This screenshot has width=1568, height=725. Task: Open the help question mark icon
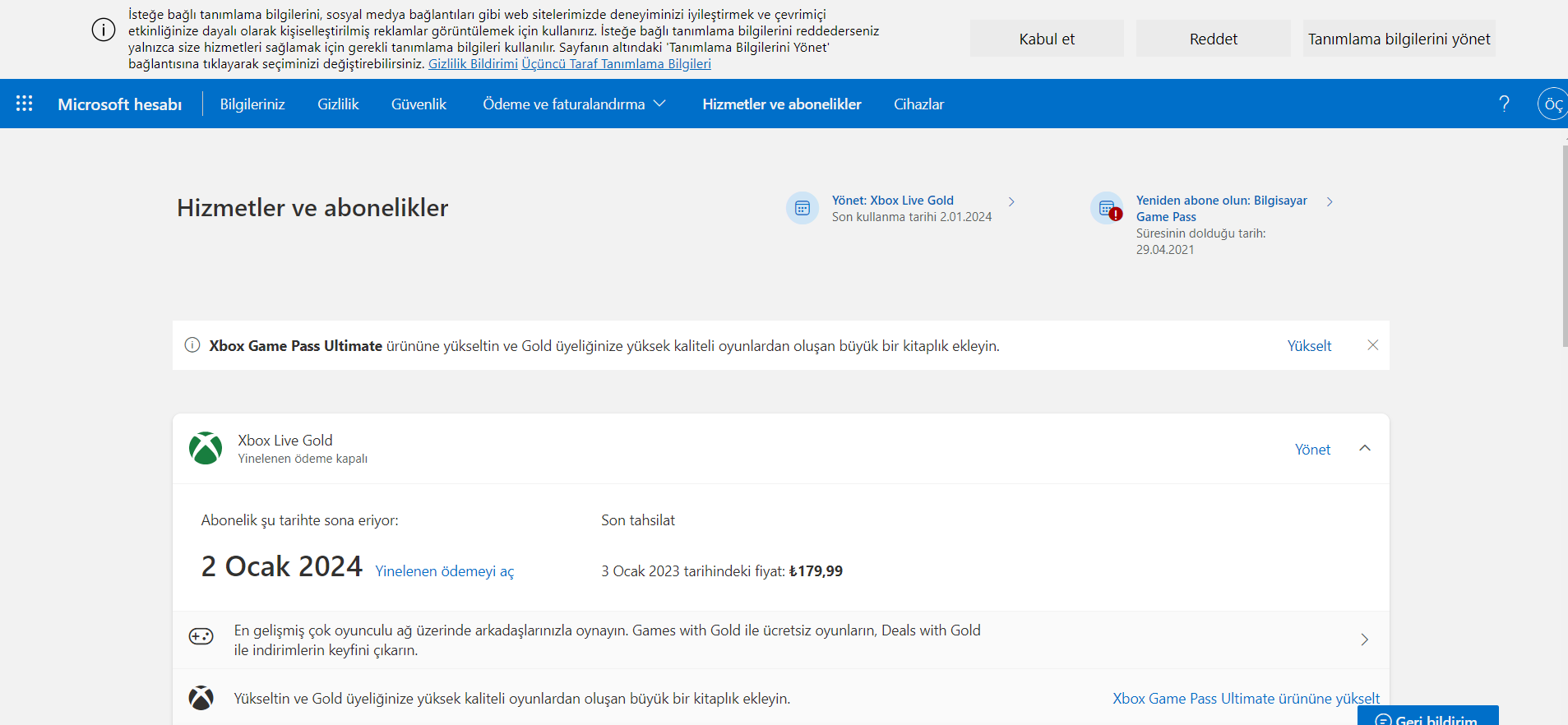coord(1504,104)
